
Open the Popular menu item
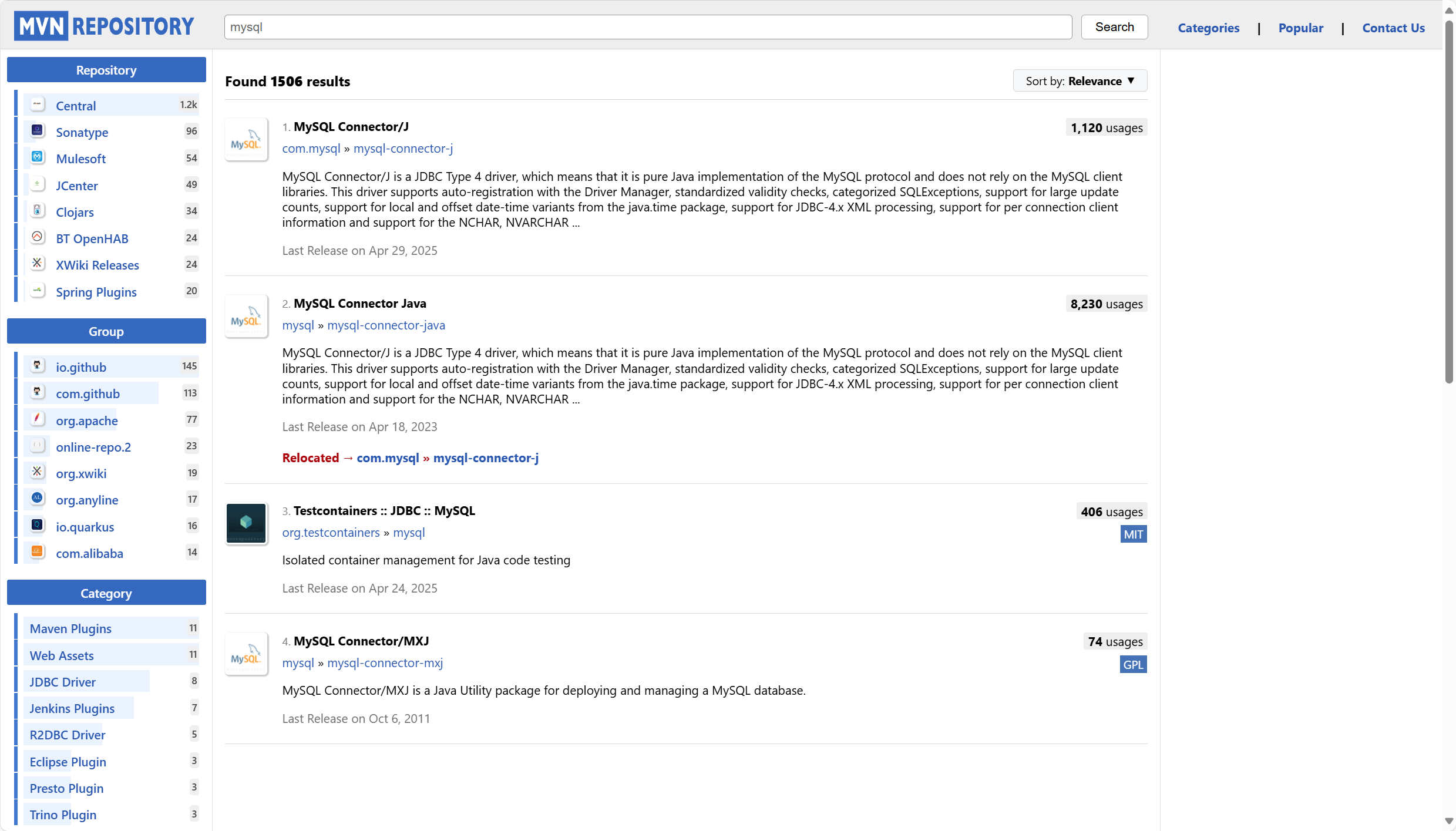pos(1300,28)
